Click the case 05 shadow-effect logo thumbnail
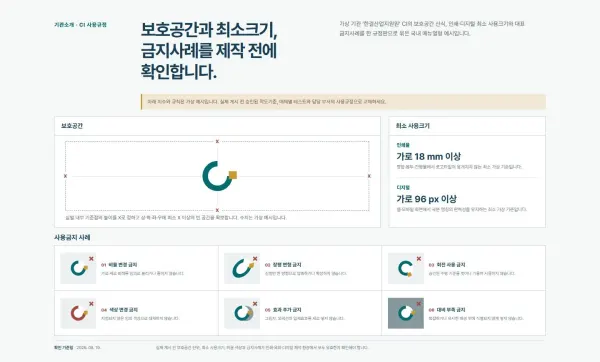 [x=242, y=313]
